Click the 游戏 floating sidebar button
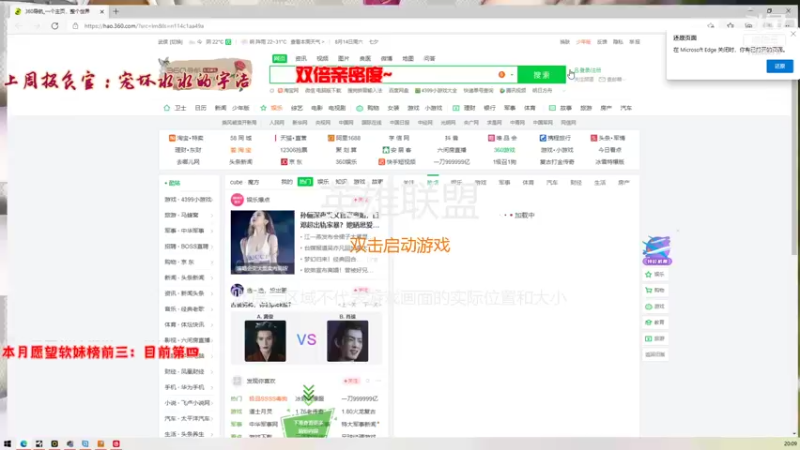This screenshot has width=800, height=450. tap(655, 307)
